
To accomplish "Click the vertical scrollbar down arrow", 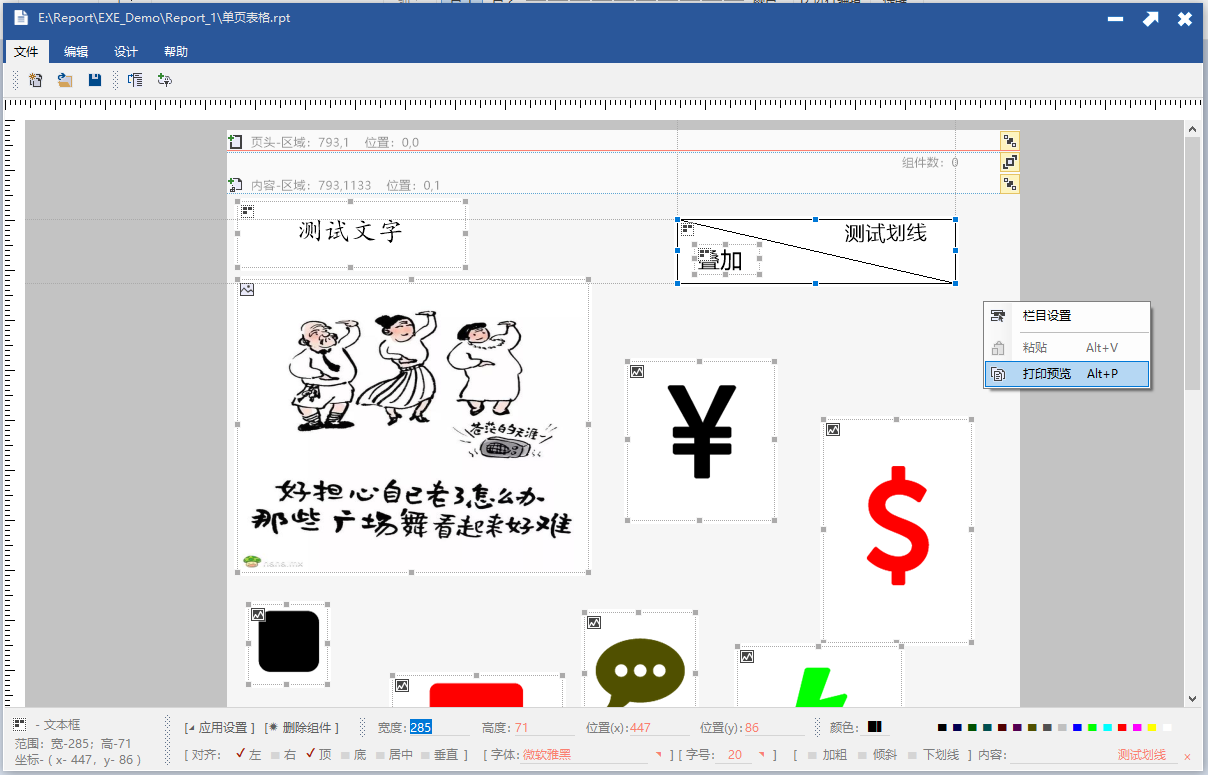I will [x=1192, y=698].
